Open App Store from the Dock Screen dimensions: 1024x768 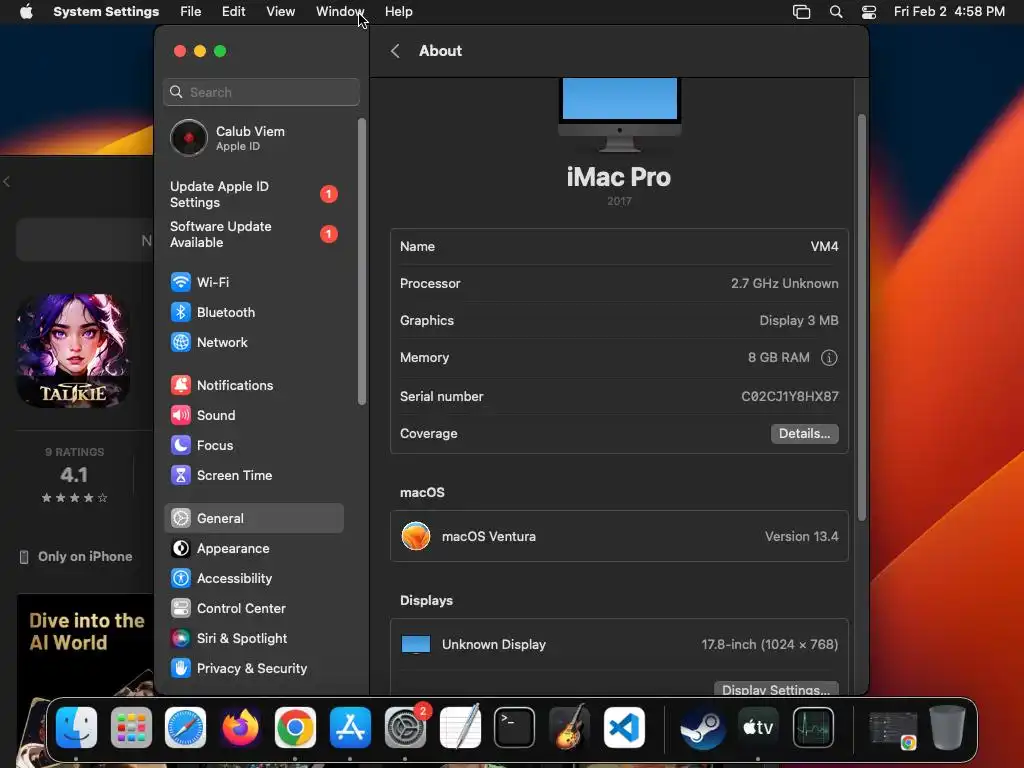coord(350,728)
